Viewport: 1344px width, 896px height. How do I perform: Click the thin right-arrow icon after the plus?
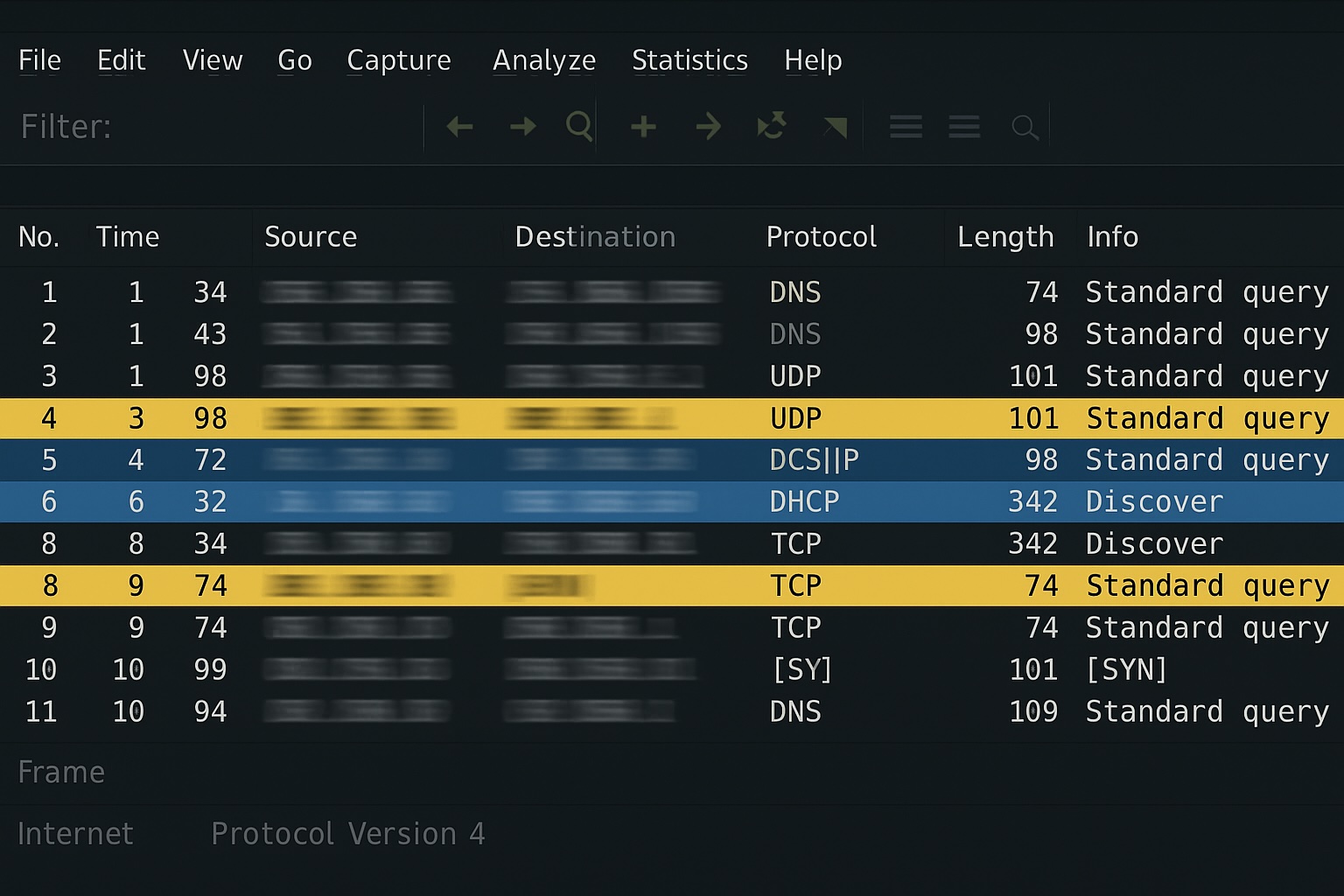coord(708,127)
